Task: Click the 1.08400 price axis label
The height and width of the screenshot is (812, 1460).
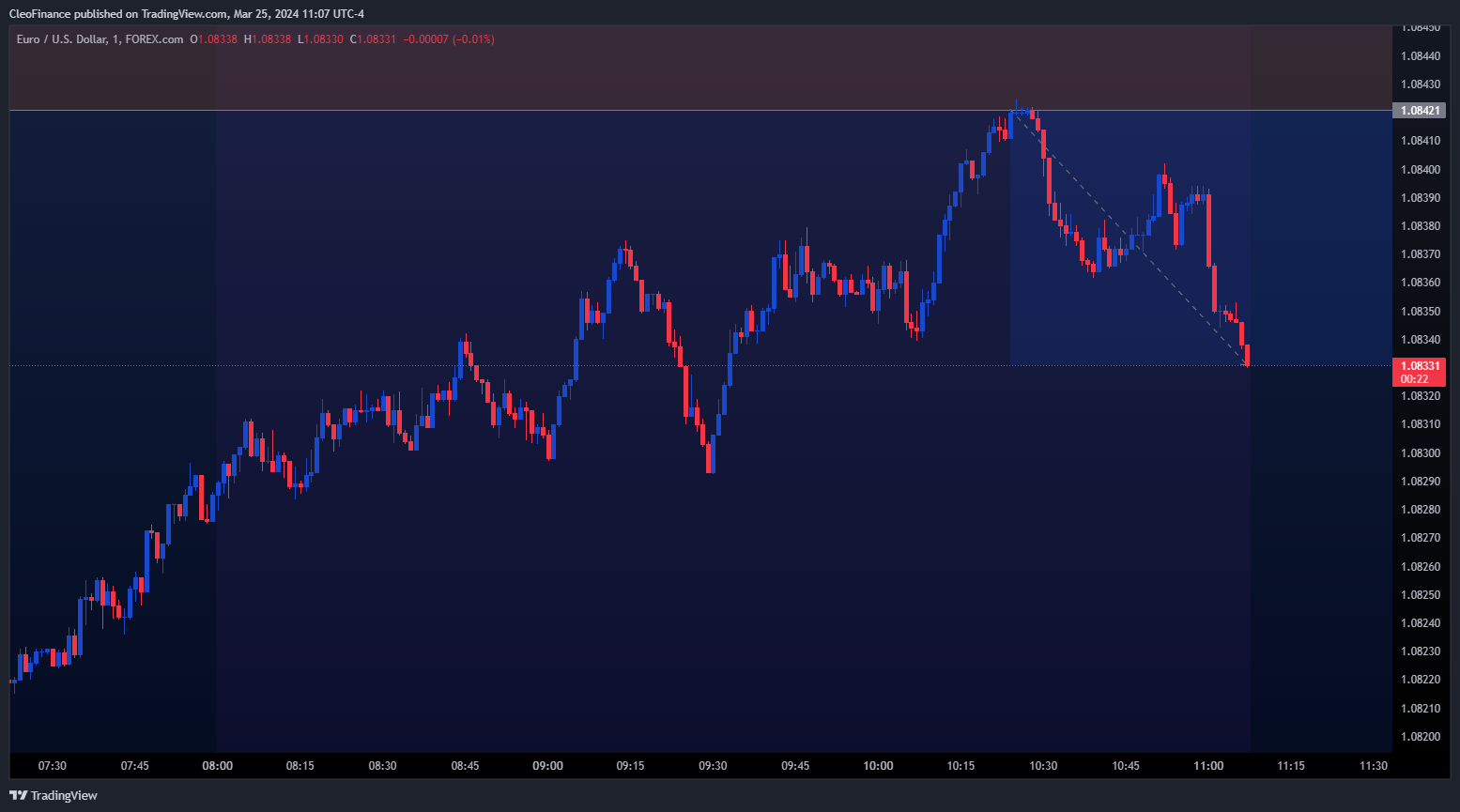Action: (x=1420, y=169)
